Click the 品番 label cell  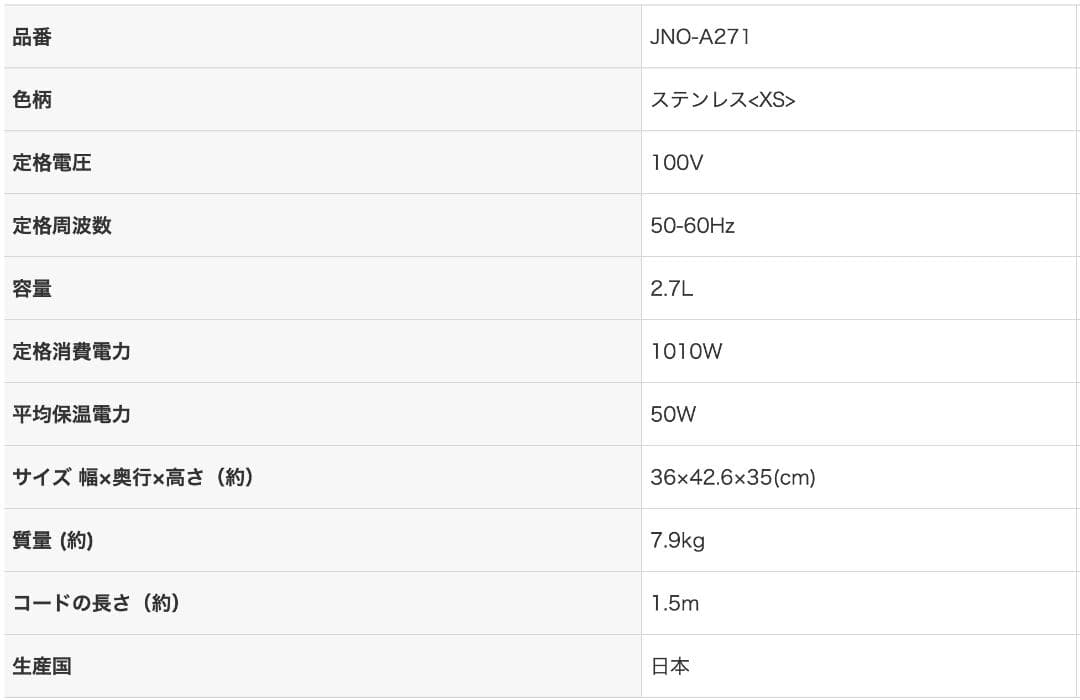pyautogui.click(x=32, y=37)
